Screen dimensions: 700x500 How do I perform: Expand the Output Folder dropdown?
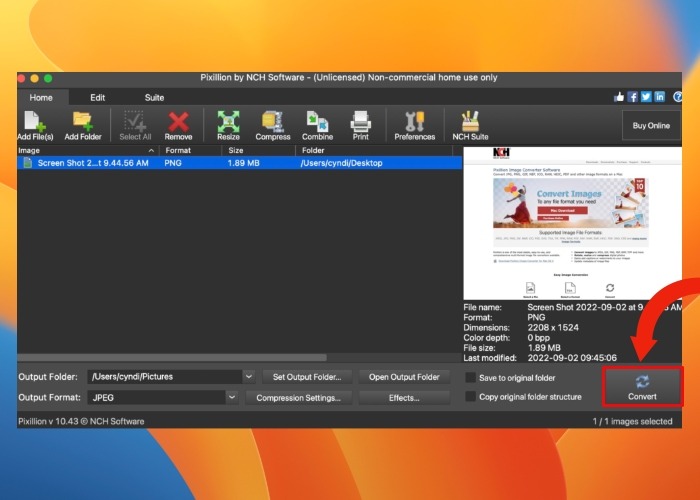[249, 377]
